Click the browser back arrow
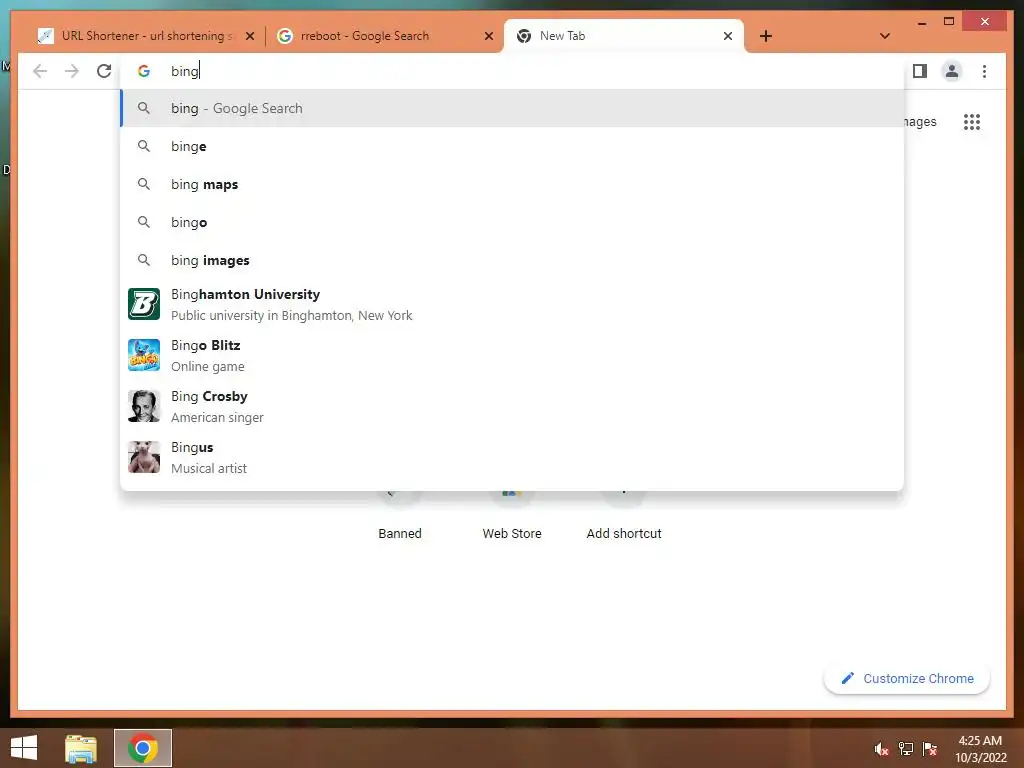This screenshot has height=768, width=1024. click(40, 71)
